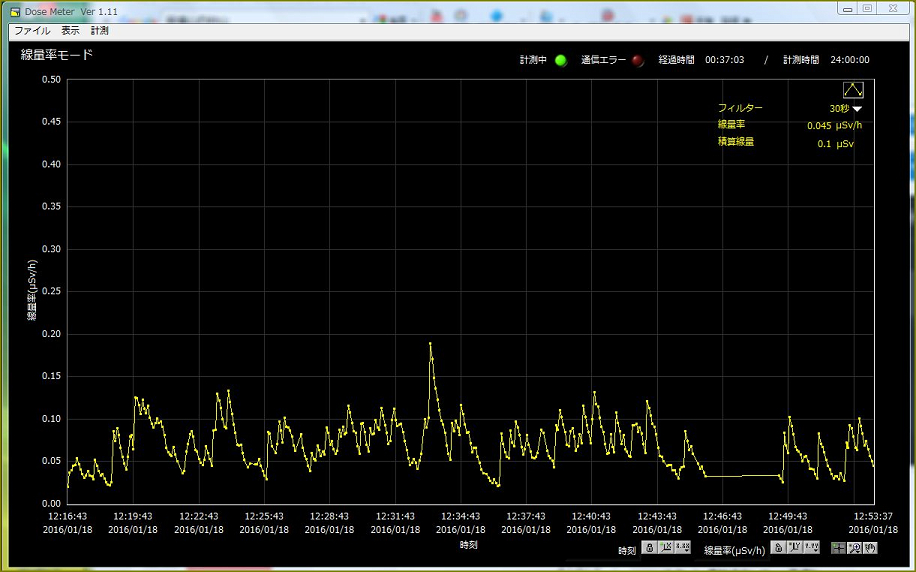
Task: Open the 計測 menu
Action: pos(99,31)
